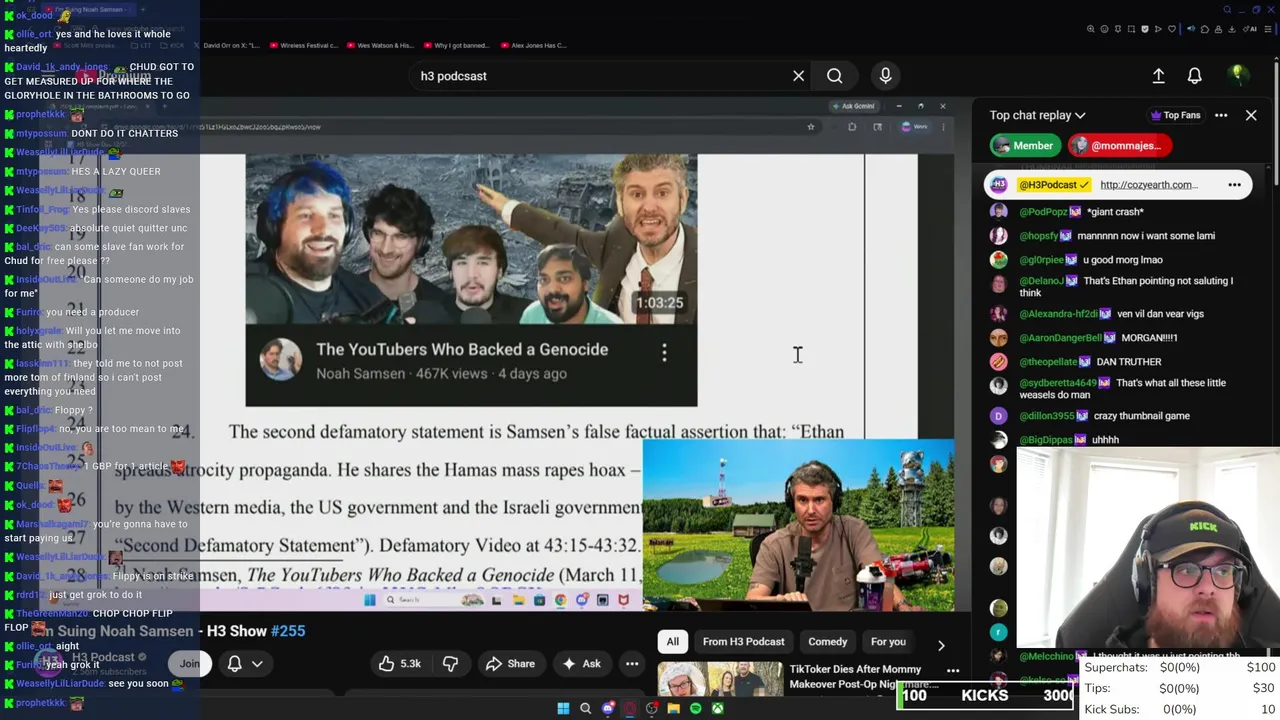1280x720 pixels.
Task: Click the browser window search icon top right
Action: (x=1227, y=10)
